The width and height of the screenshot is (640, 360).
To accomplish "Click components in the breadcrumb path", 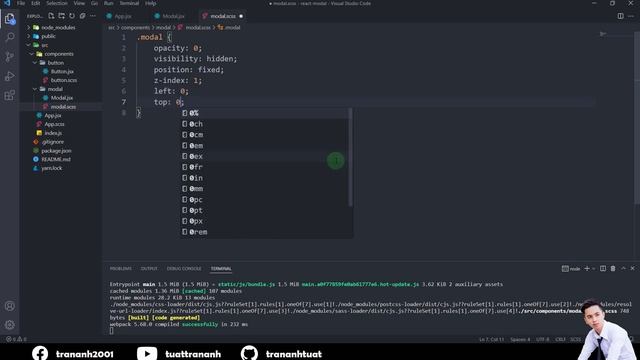I will coord(135,27).
